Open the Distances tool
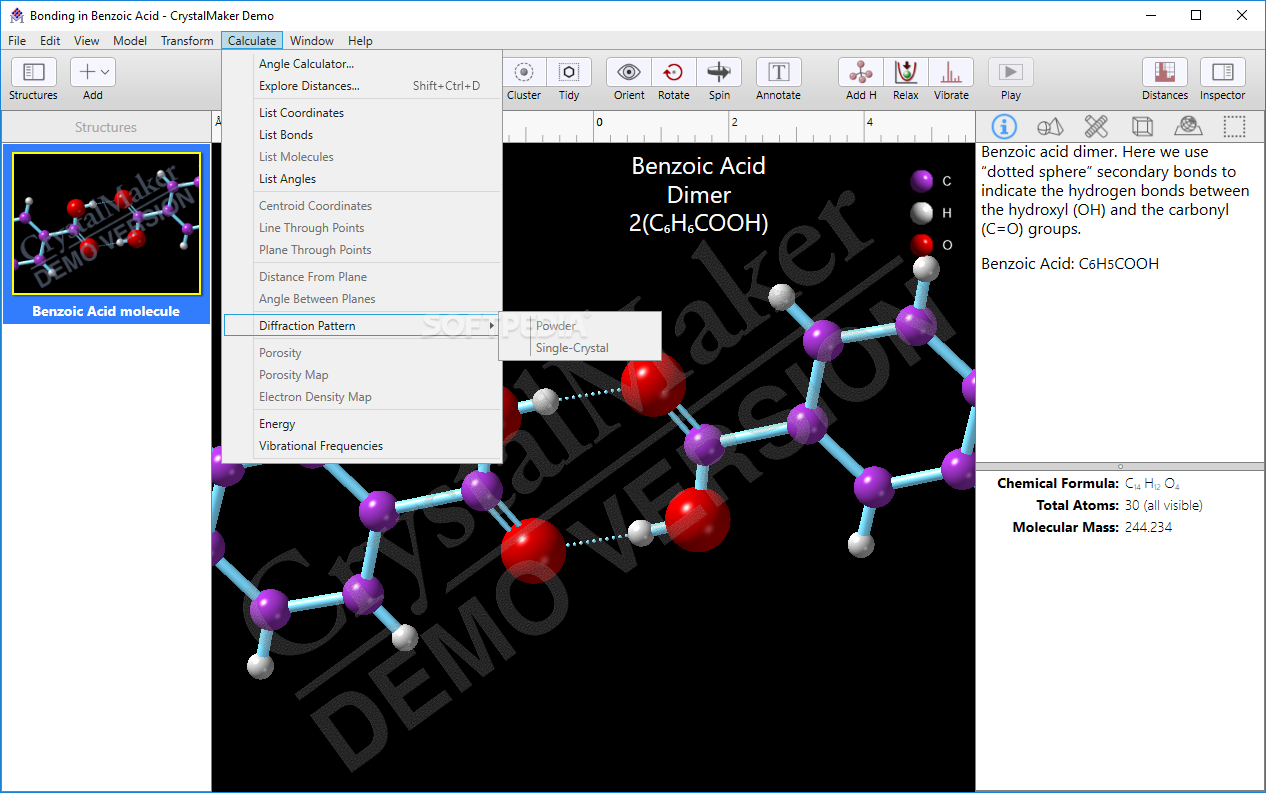Image resolution: width=1266 pixels, height=793 pixels. pyautogui.click(x=1165, y=73)
